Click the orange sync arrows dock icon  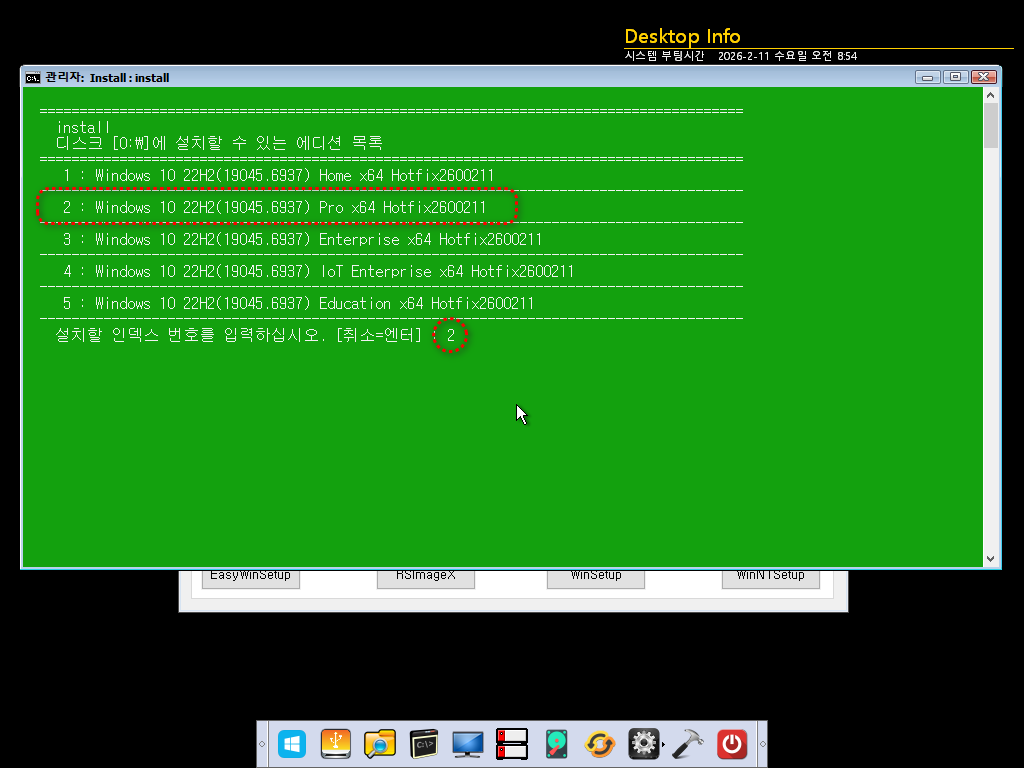click(x=600, y=744)
